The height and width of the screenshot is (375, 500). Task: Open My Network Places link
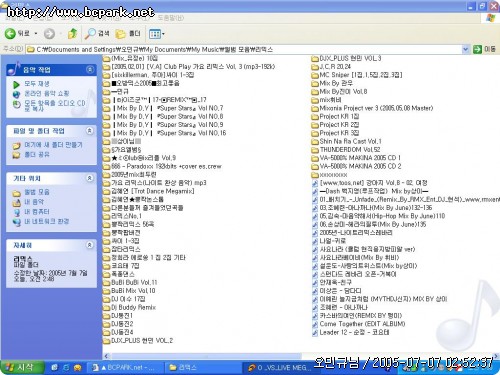pos(46,221)
